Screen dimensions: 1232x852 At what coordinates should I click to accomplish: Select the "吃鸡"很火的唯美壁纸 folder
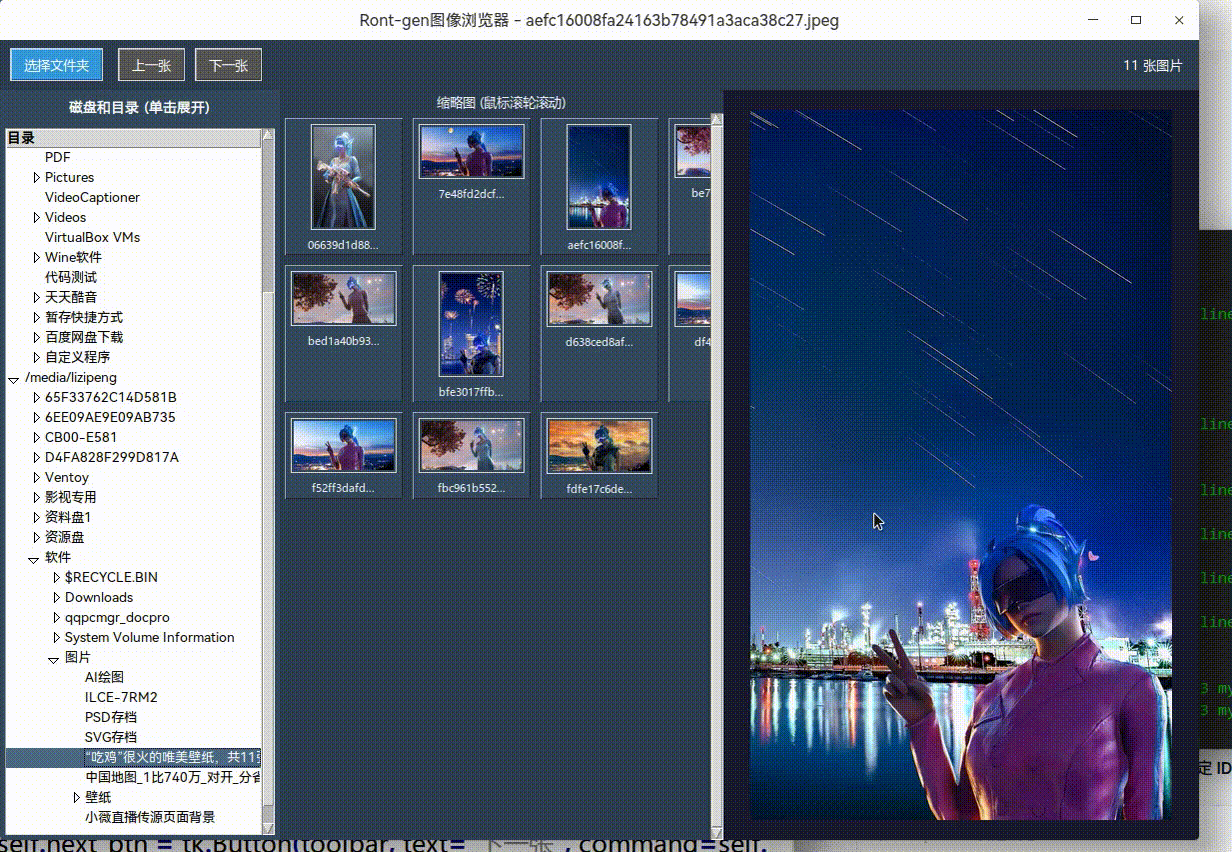point(172,757)
